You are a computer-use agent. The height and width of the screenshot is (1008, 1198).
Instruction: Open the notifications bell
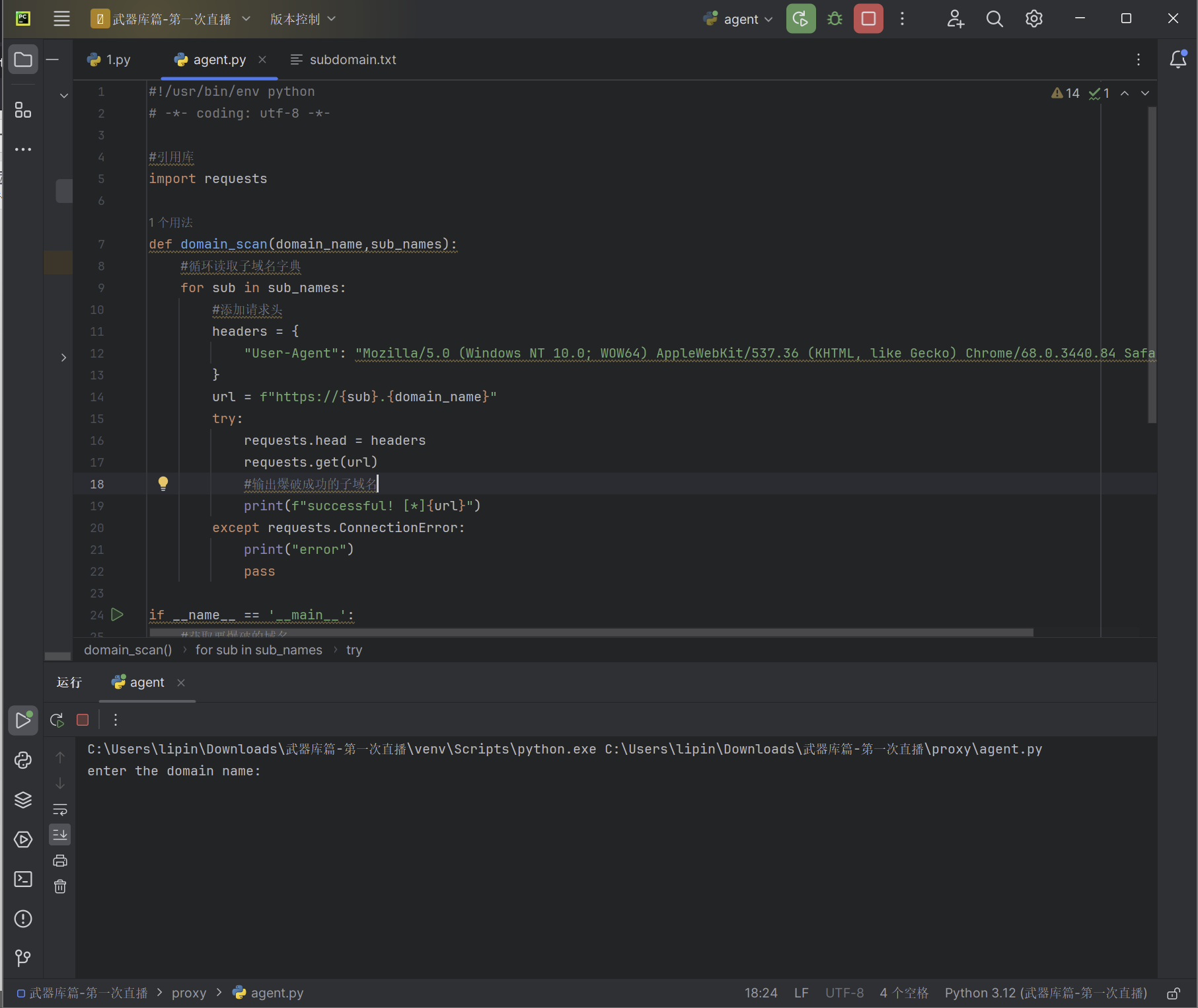click(1178, 59)
